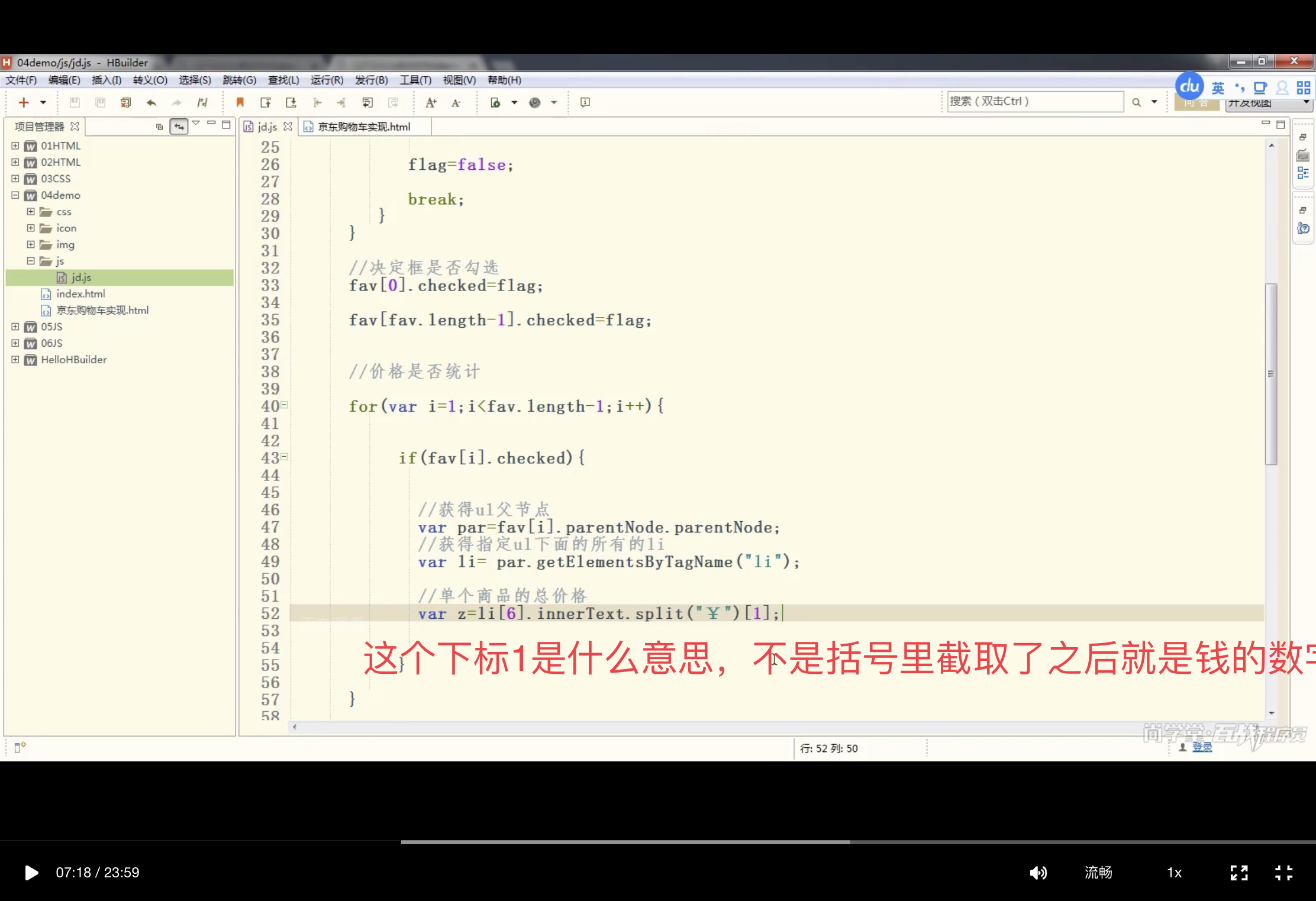1316x901 pixels.
Task: Expand the 01HTML project node
Action: [x=15, y=146]
